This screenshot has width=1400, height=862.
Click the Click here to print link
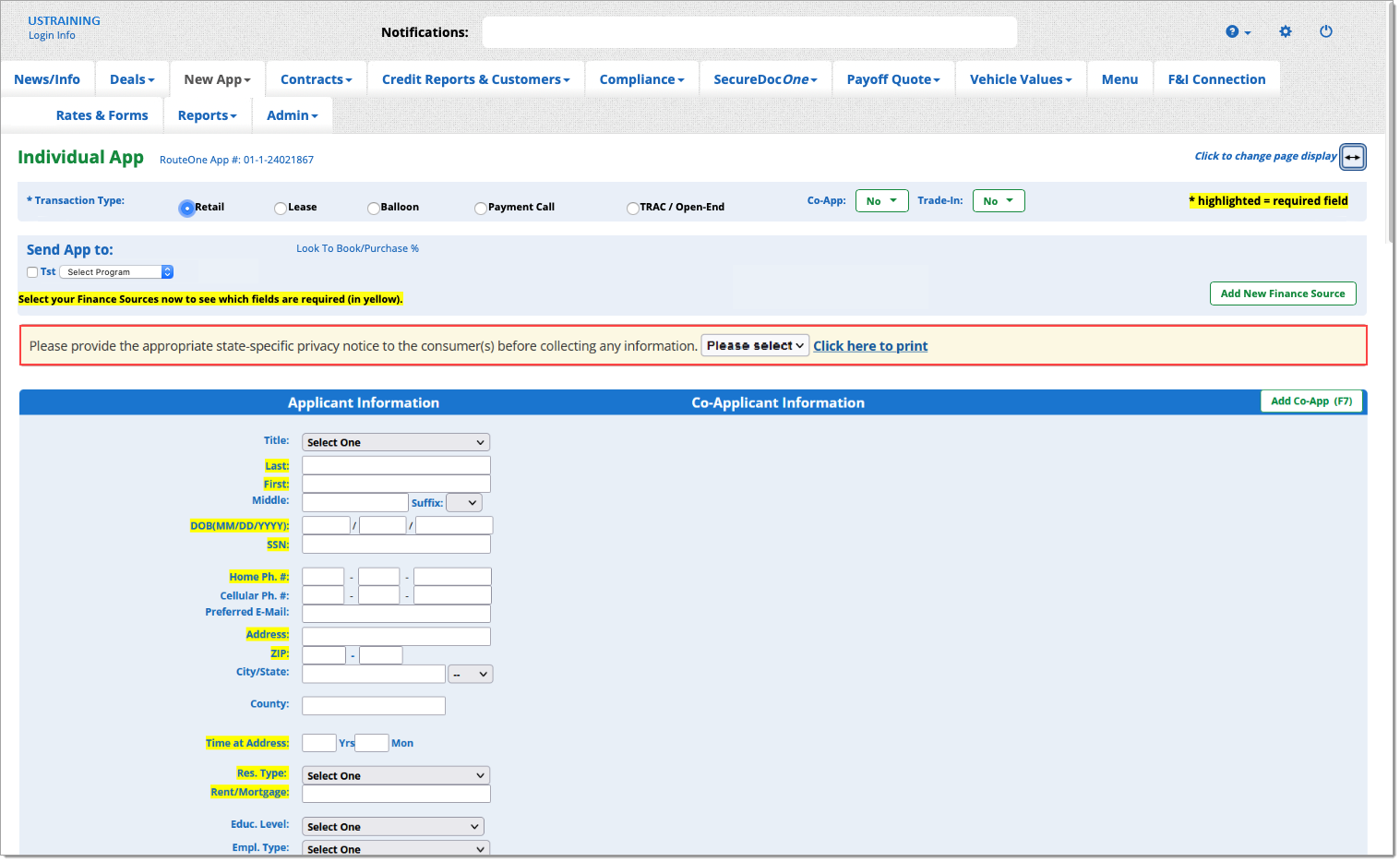(x=869, y=346)
